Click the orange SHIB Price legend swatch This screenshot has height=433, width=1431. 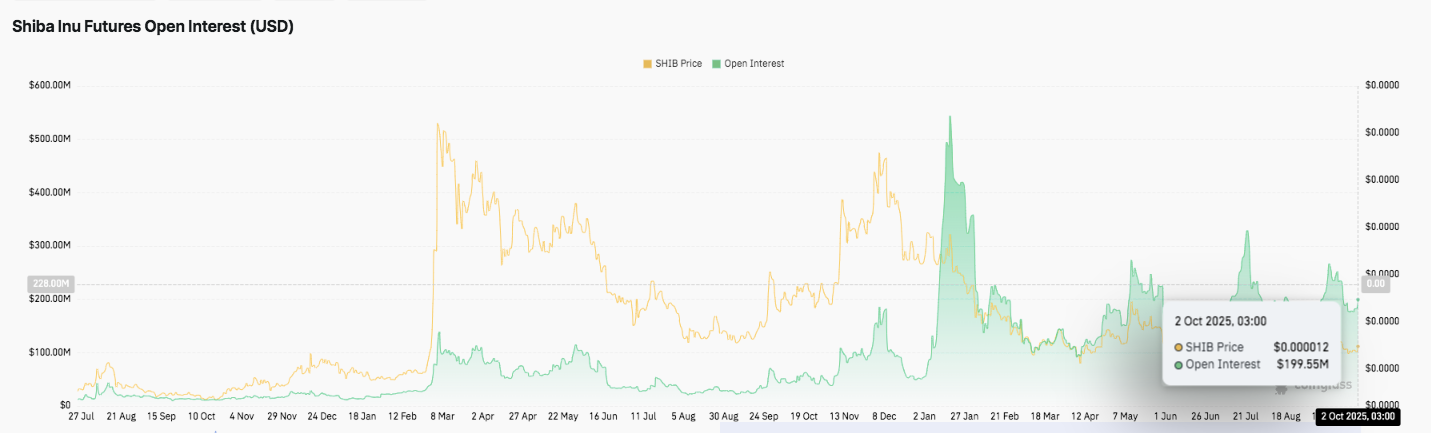647,63
